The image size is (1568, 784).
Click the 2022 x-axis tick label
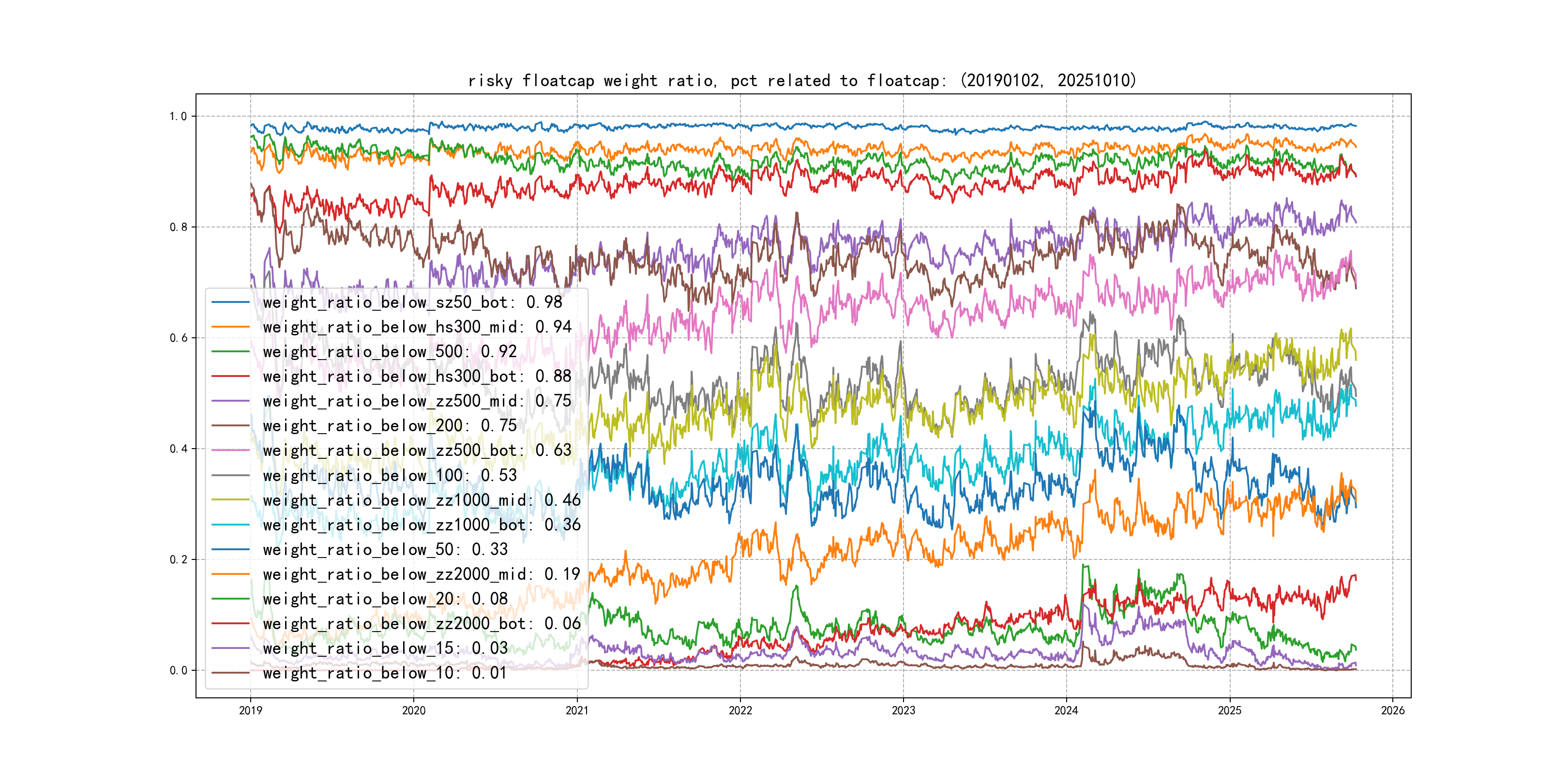pyautogui.click(x=740, y=710)
